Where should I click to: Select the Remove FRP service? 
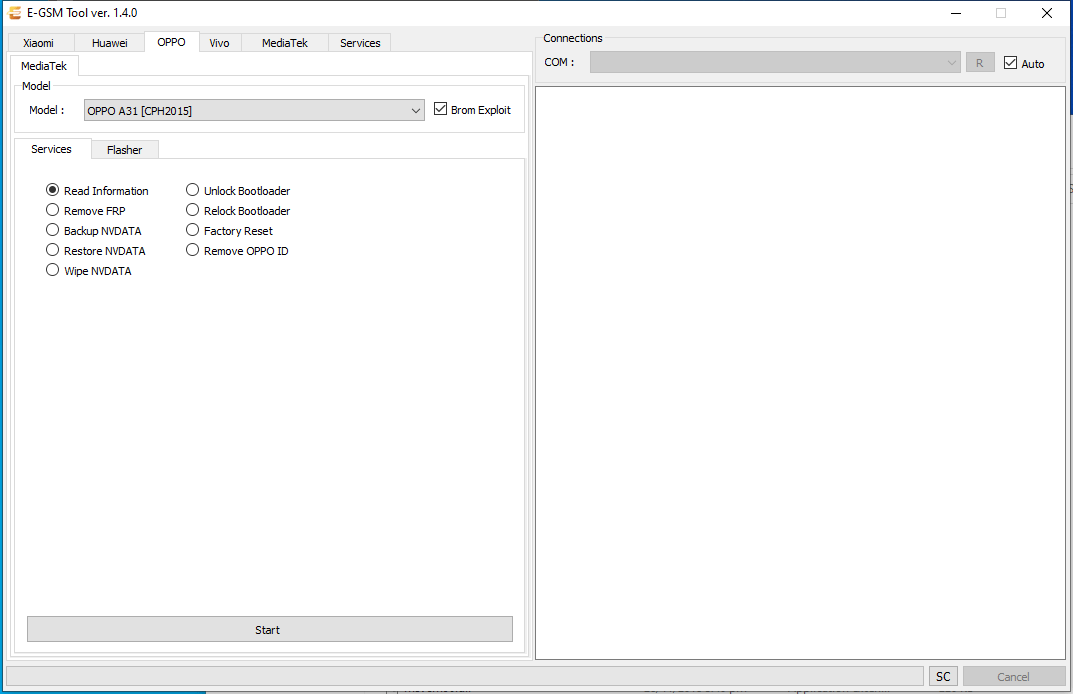coord(51,210)
